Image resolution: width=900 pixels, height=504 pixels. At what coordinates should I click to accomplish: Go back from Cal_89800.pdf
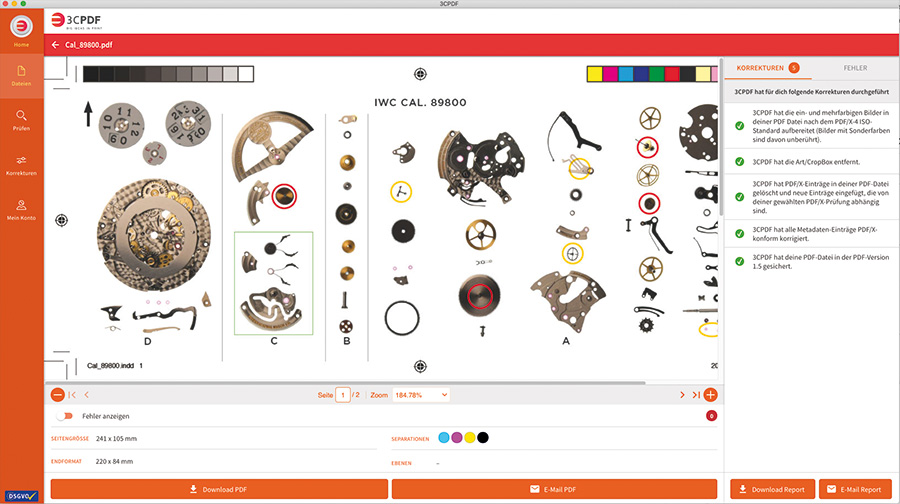tap(55, 45)
